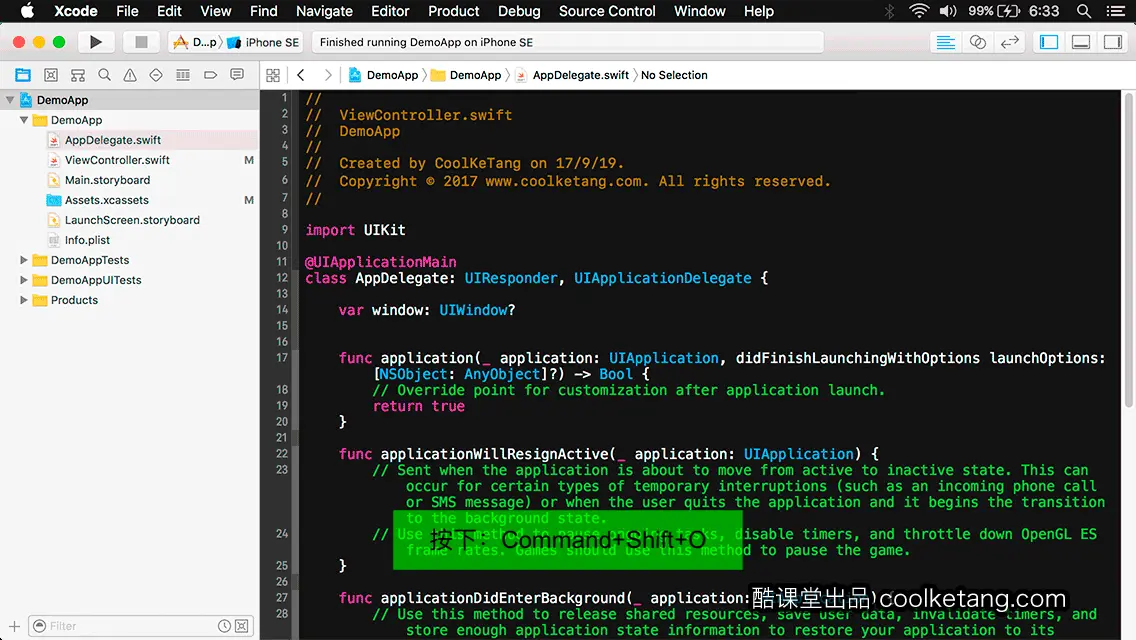Open Wi-Fi status in menu bar

(x=919, y=11)
